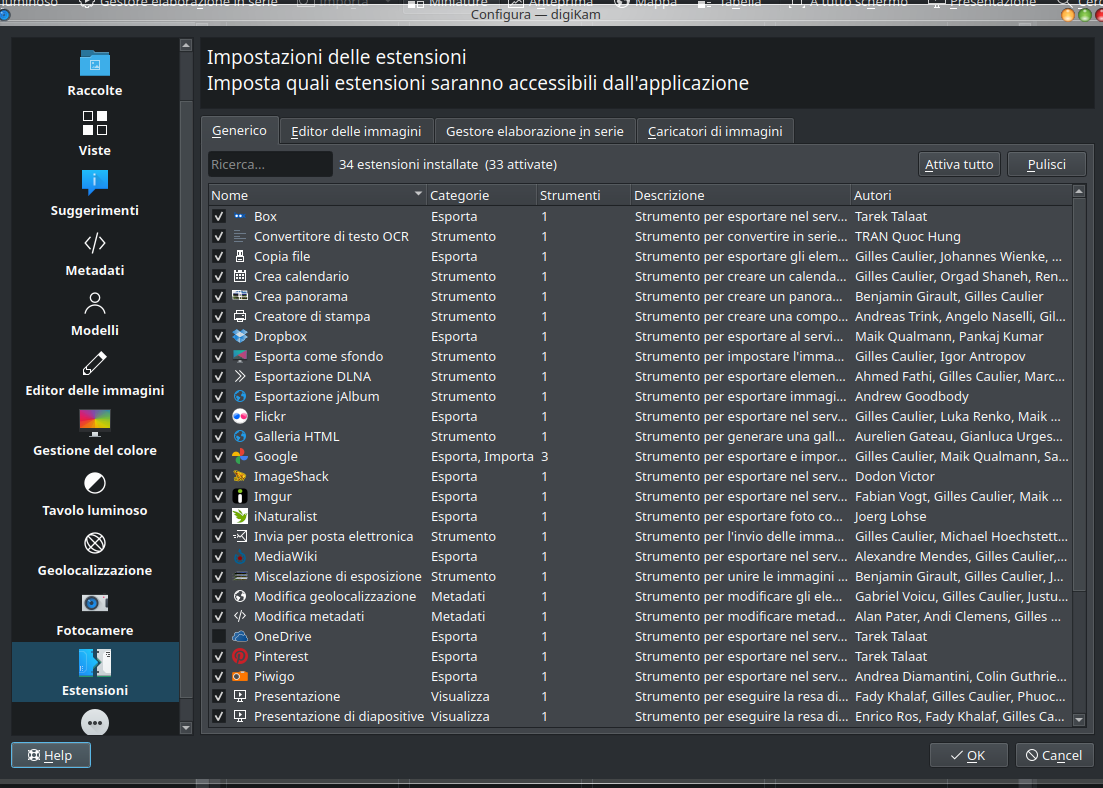Switch to the Generico tab

click(x=239, y=131)
